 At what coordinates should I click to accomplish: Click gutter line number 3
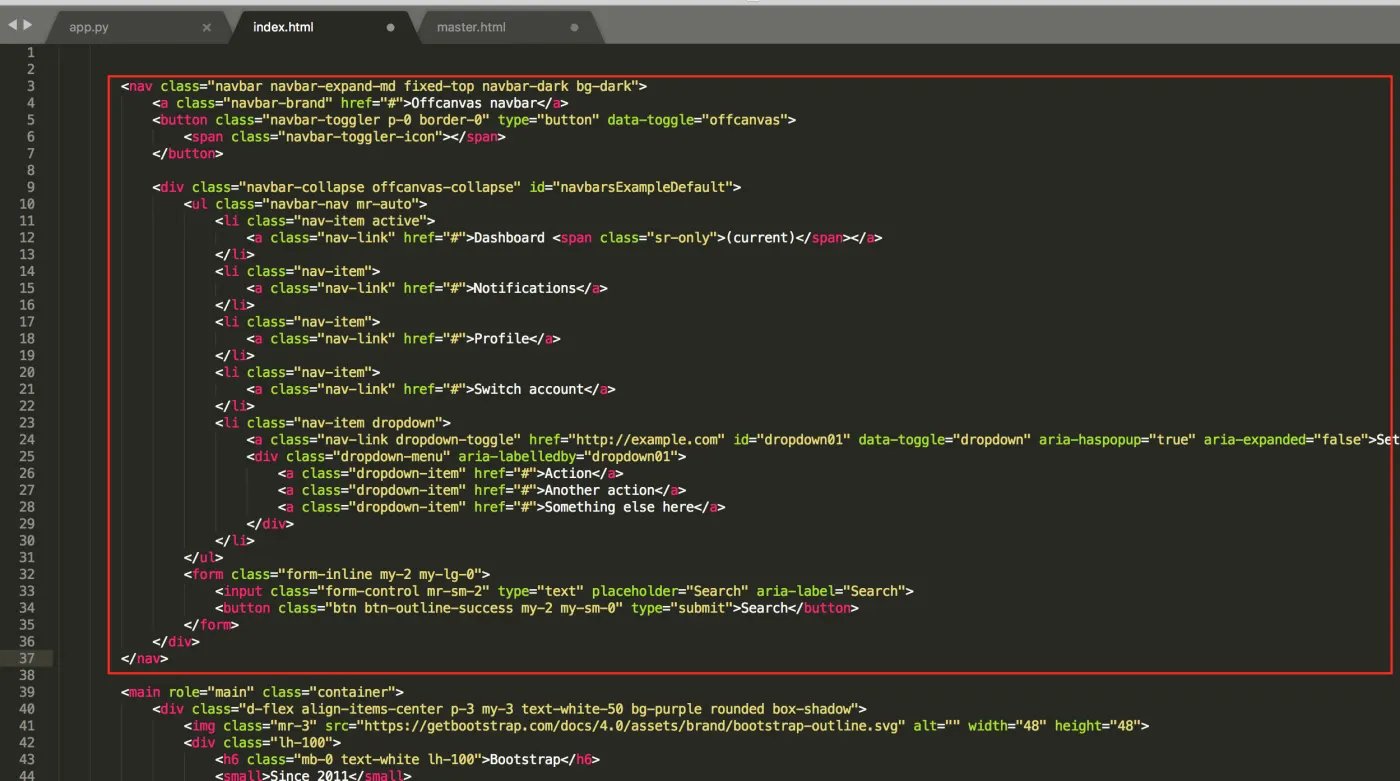click(x=31, y=86)
